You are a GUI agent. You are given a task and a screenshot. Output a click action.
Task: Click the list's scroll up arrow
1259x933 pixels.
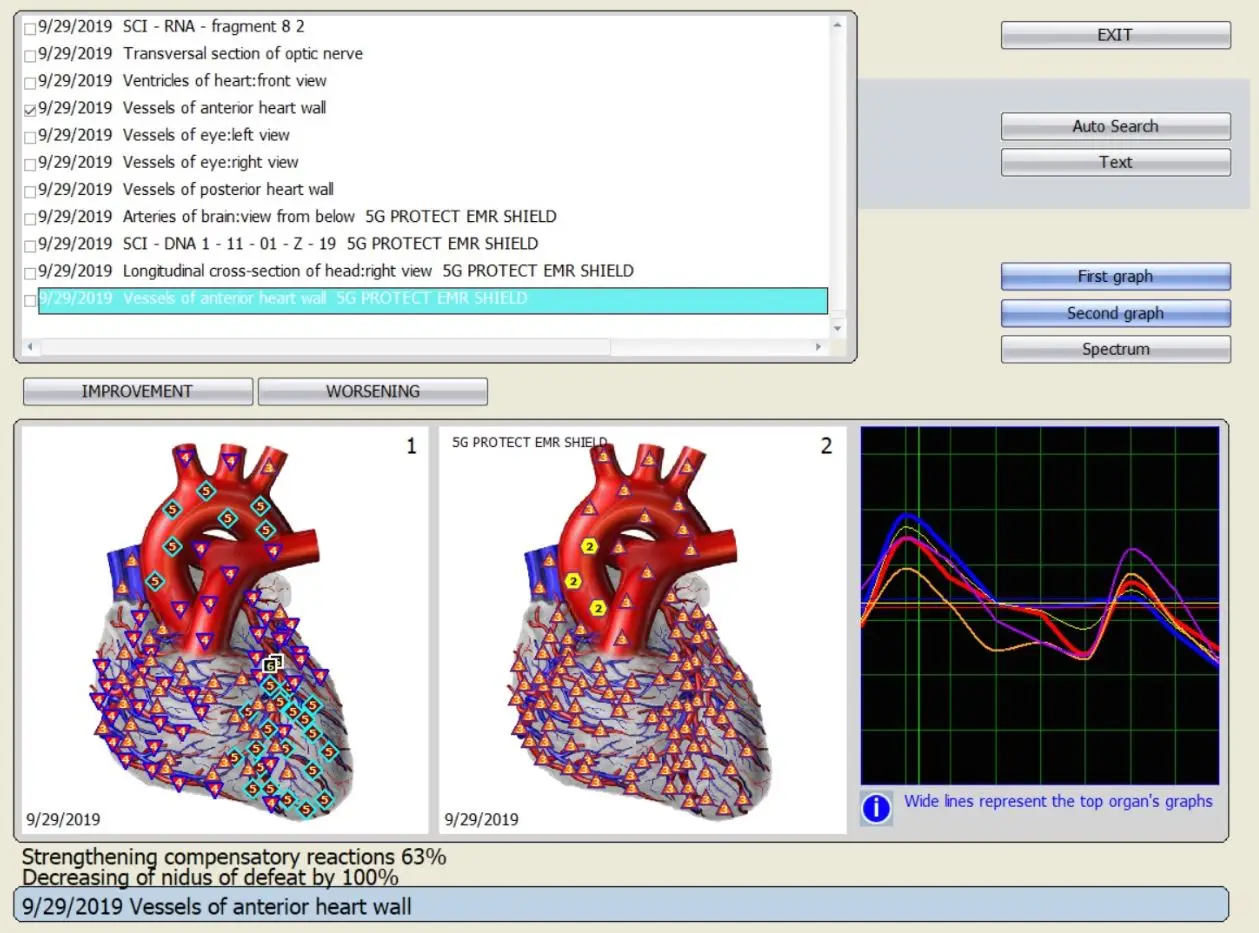coord(837,24)
